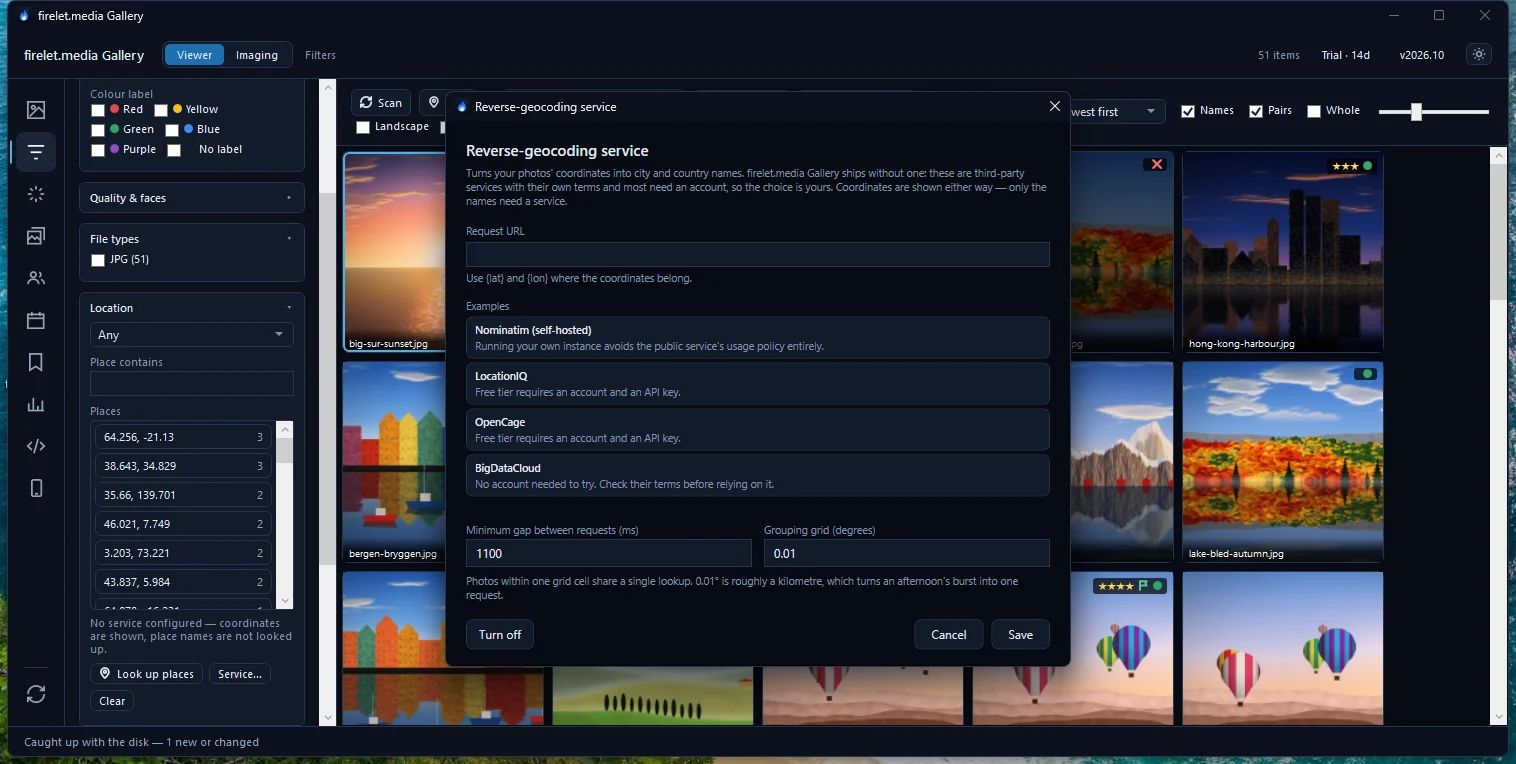This screenshot has width=1516, height=764.
Task: Click the Places list scroll-up arrow
Action: [x=286, y=429]
